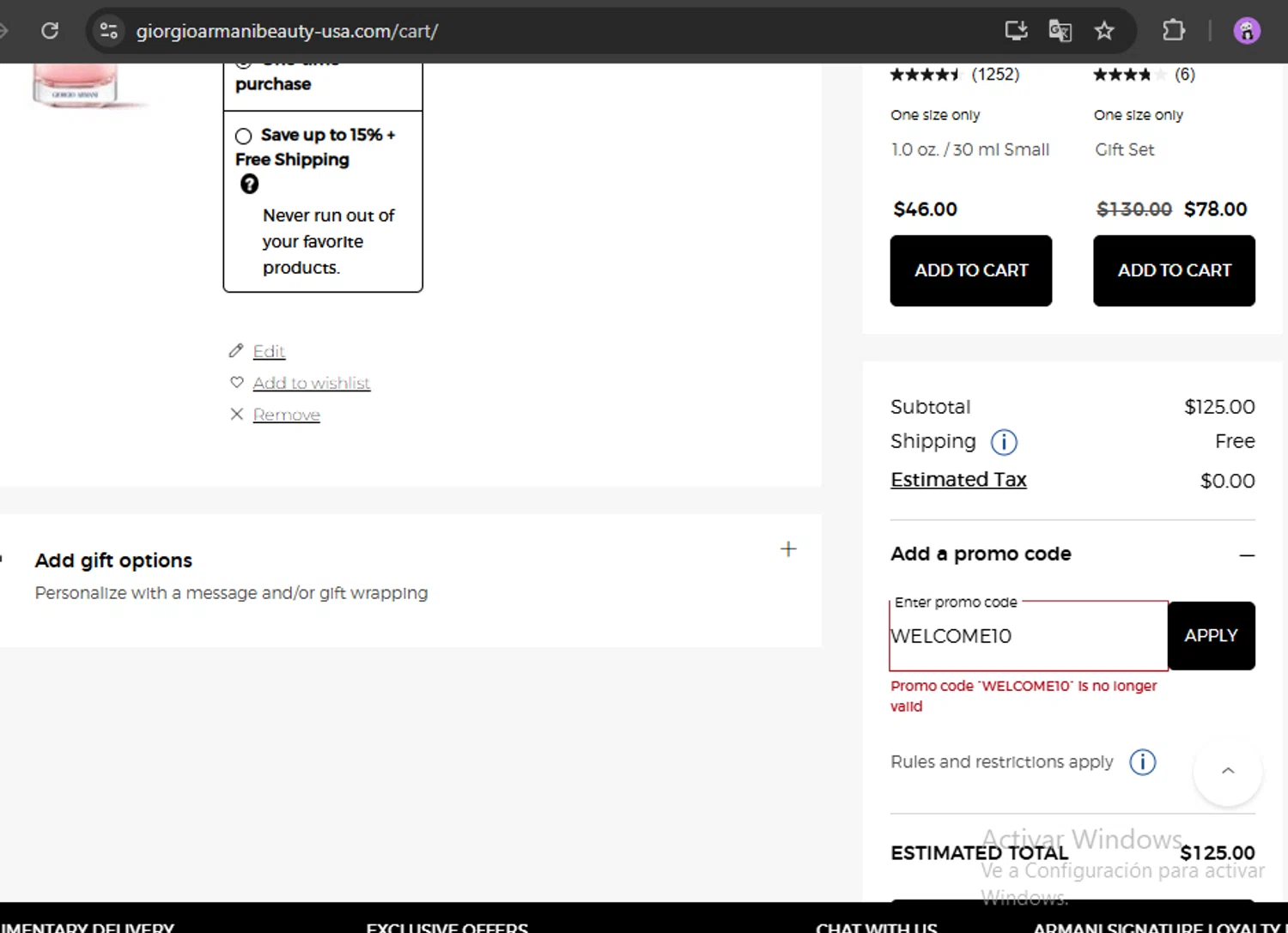
Task: Click the (1252) reviews rating
Action: 955,75
